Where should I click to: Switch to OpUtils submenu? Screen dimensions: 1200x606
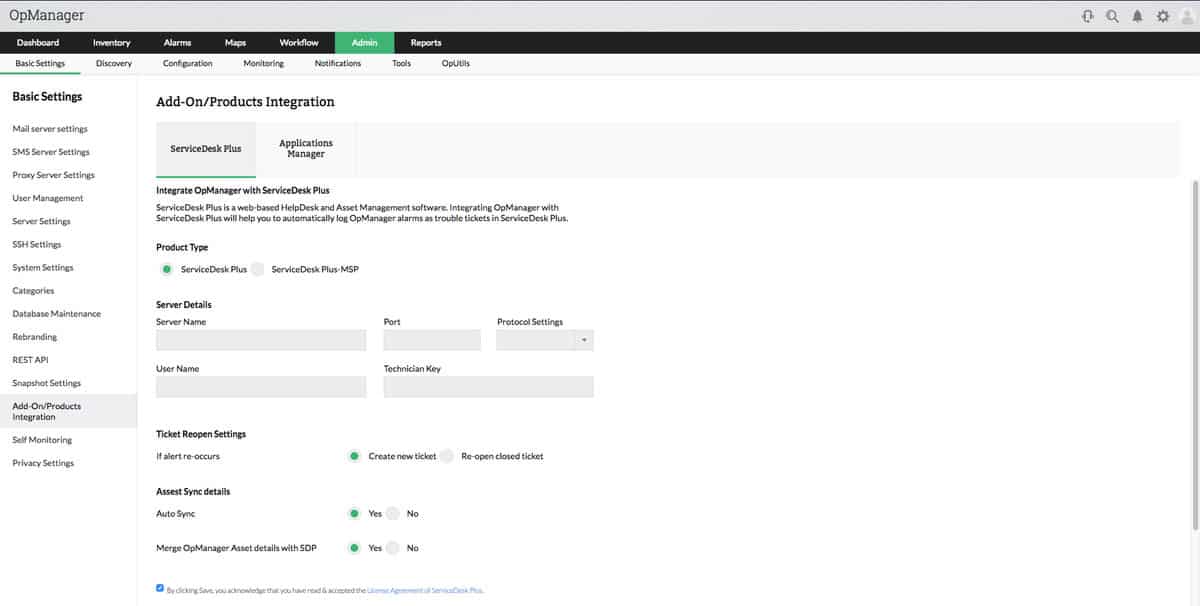pos(456,63)
